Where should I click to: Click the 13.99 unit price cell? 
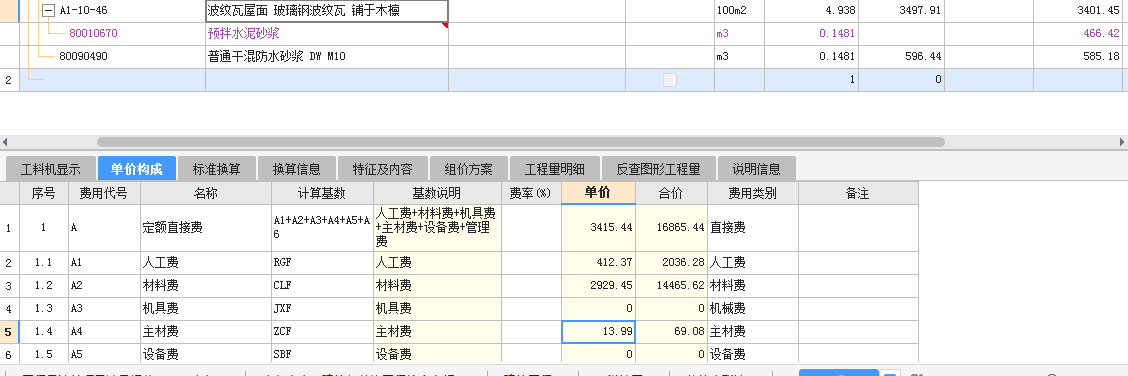[x=598, y=332]
